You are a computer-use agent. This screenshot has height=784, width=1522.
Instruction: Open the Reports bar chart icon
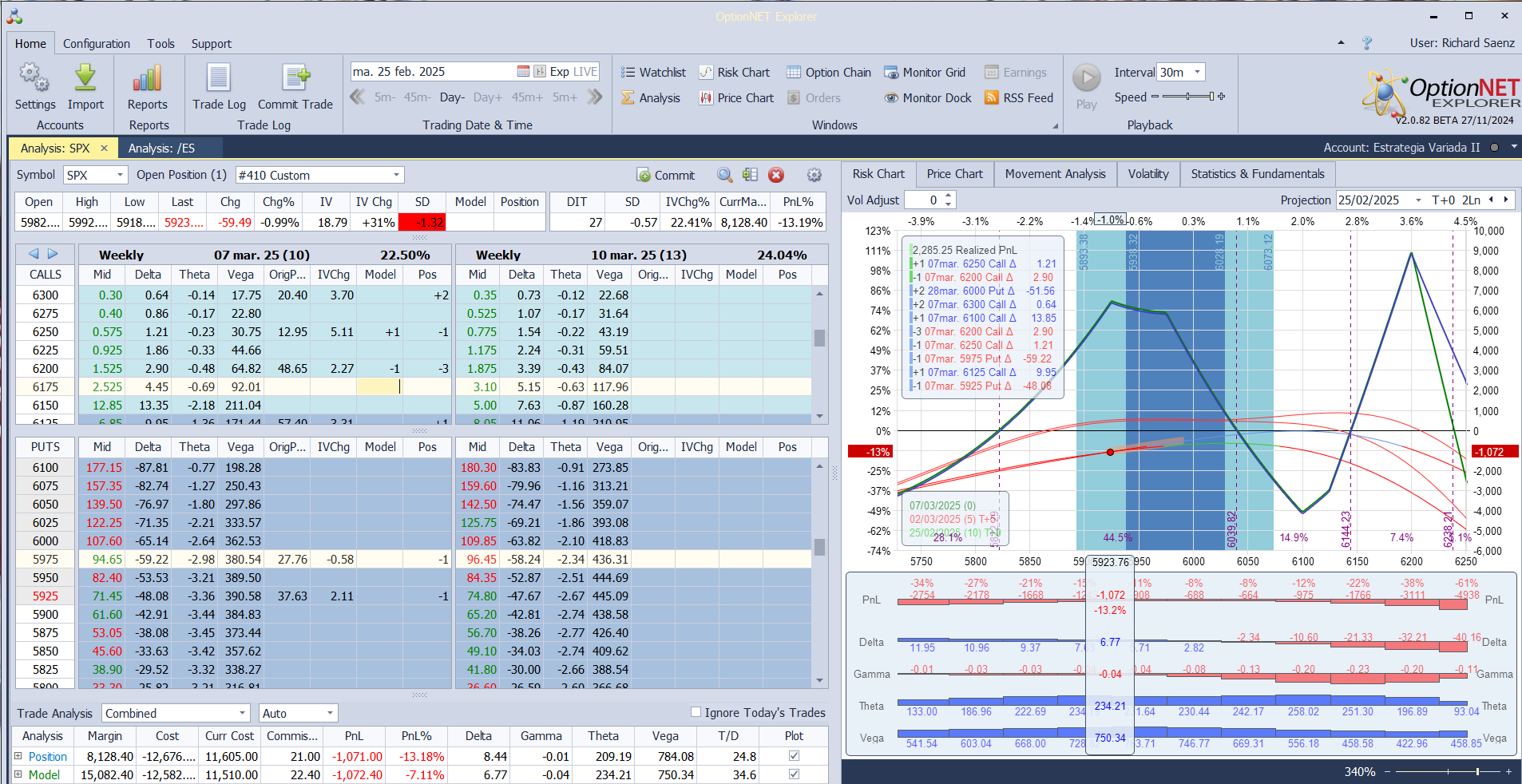point(148,78)
